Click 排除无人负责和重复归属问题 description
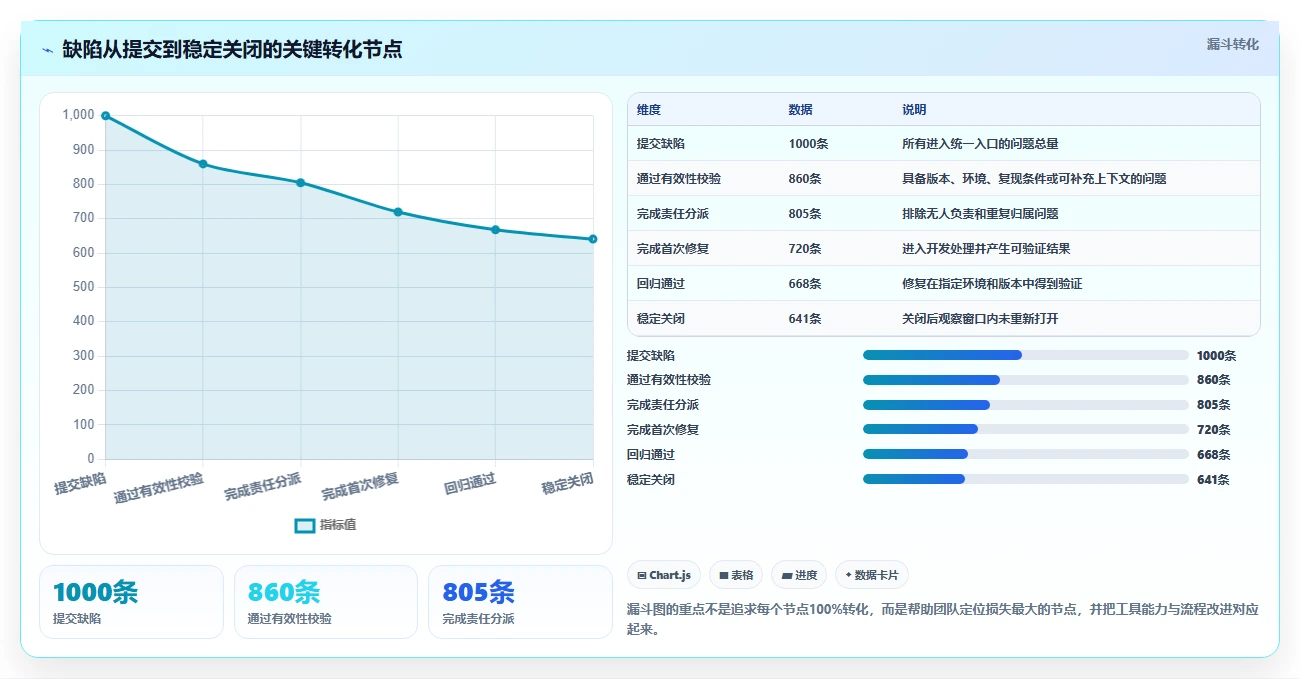The image size is (1300, 679). 980,214
